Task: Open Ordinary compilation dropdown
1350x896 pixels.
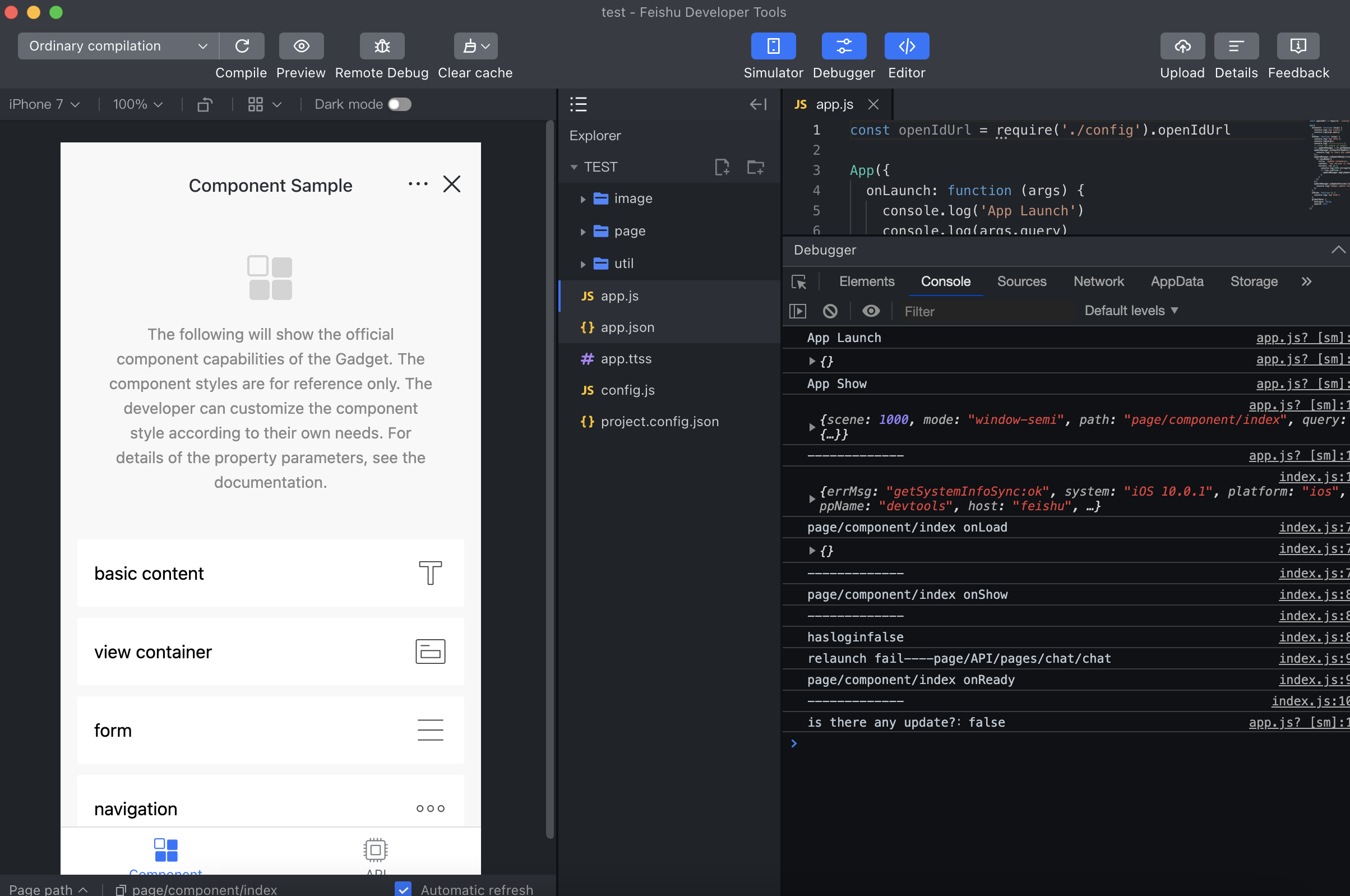Action: pos(118,46)
